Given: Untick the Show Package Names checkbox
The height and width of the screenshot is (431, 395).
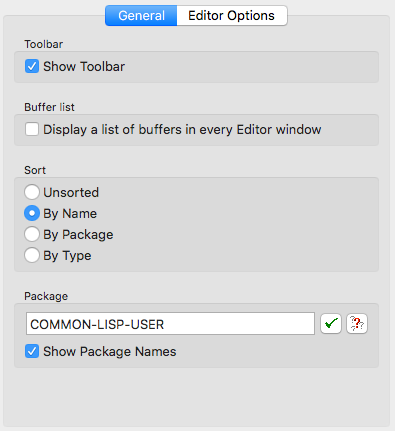Looking at the screenshot, I should point(32,351).
